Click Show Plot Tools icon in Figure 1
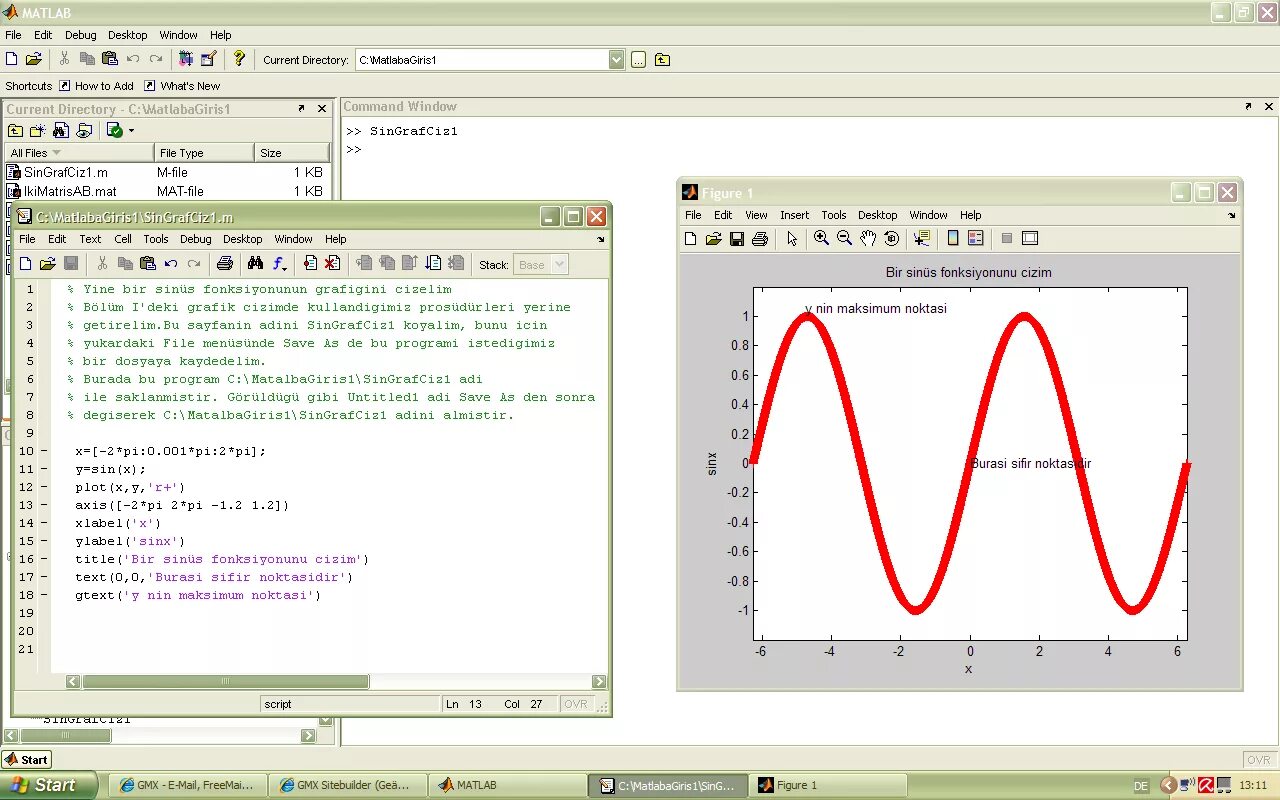Viewport: 1280px width, 800px height. [x=1030, y=238]
